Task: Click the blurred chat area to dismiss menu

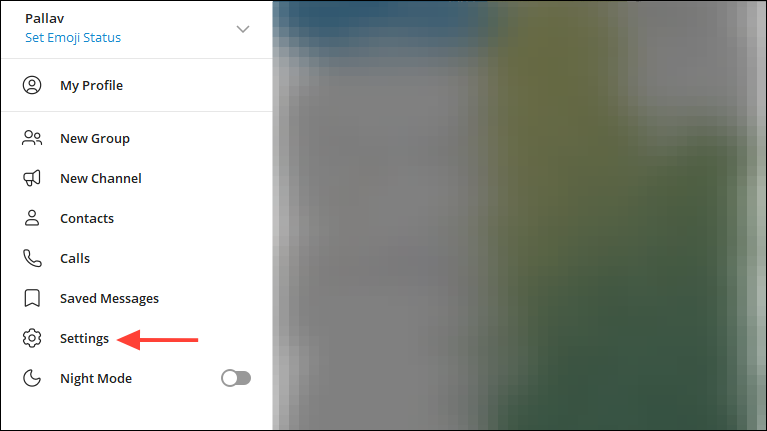Action: [519, 215]
